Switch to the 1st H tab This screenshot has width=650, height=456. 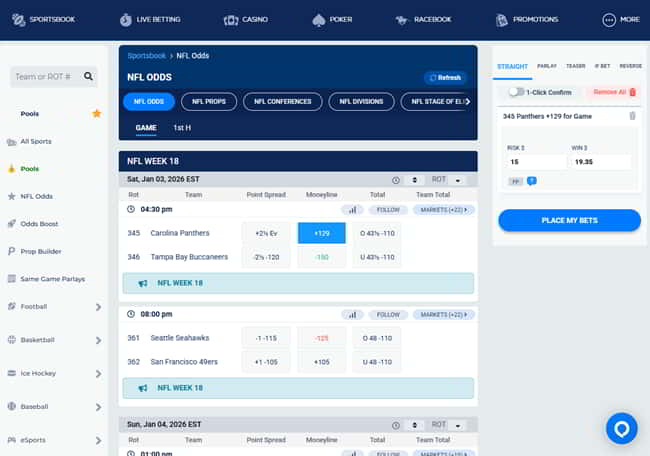(182, 128)
